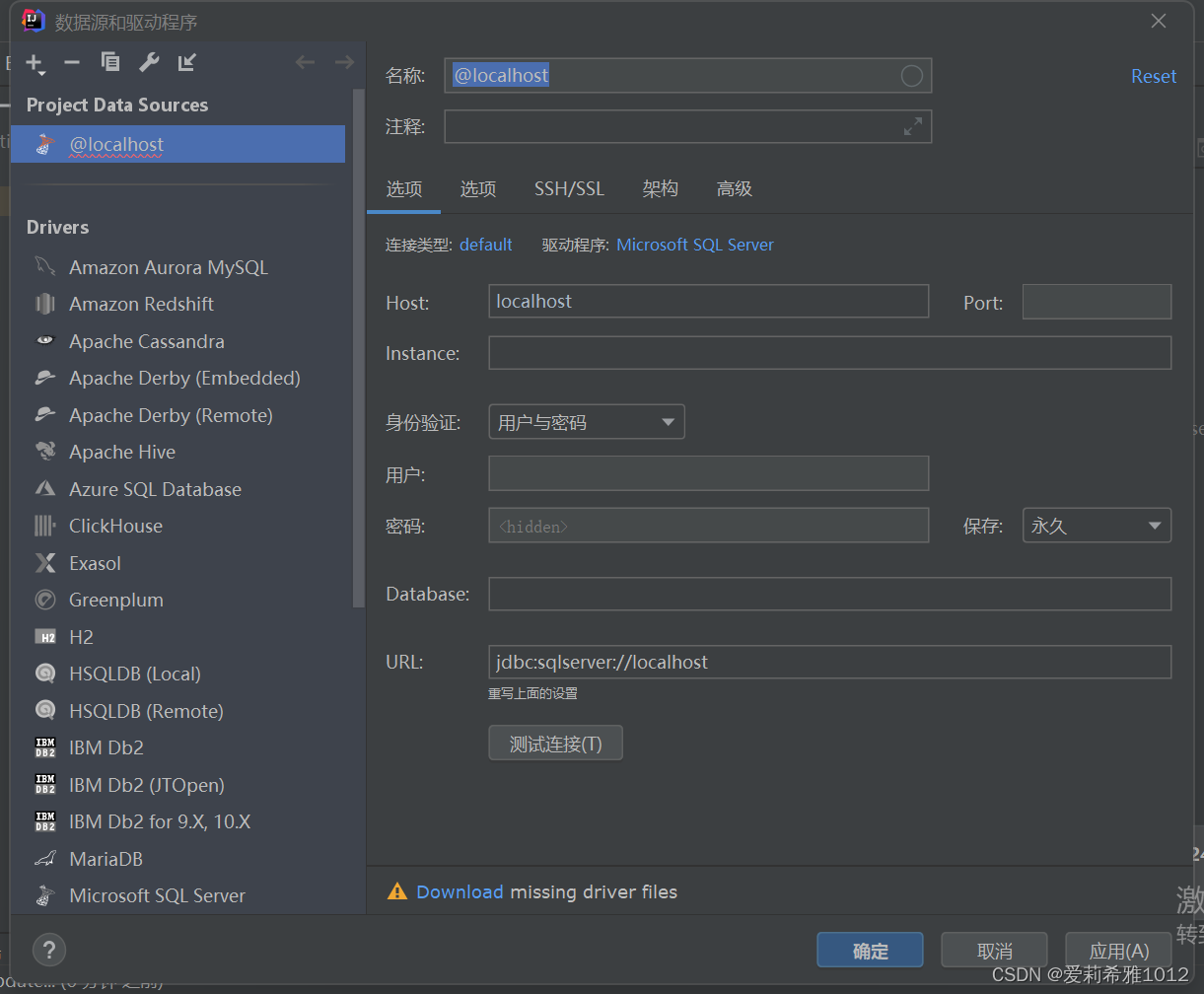
Task: Click the Instance input field
Action: point(830,353)
